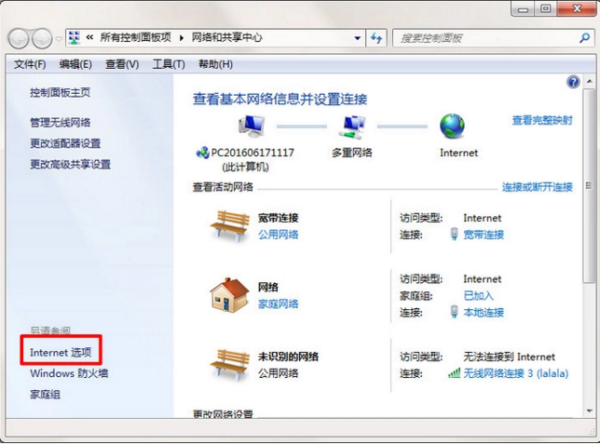Open 查看完整映射 link

click(x=543, y=121)
